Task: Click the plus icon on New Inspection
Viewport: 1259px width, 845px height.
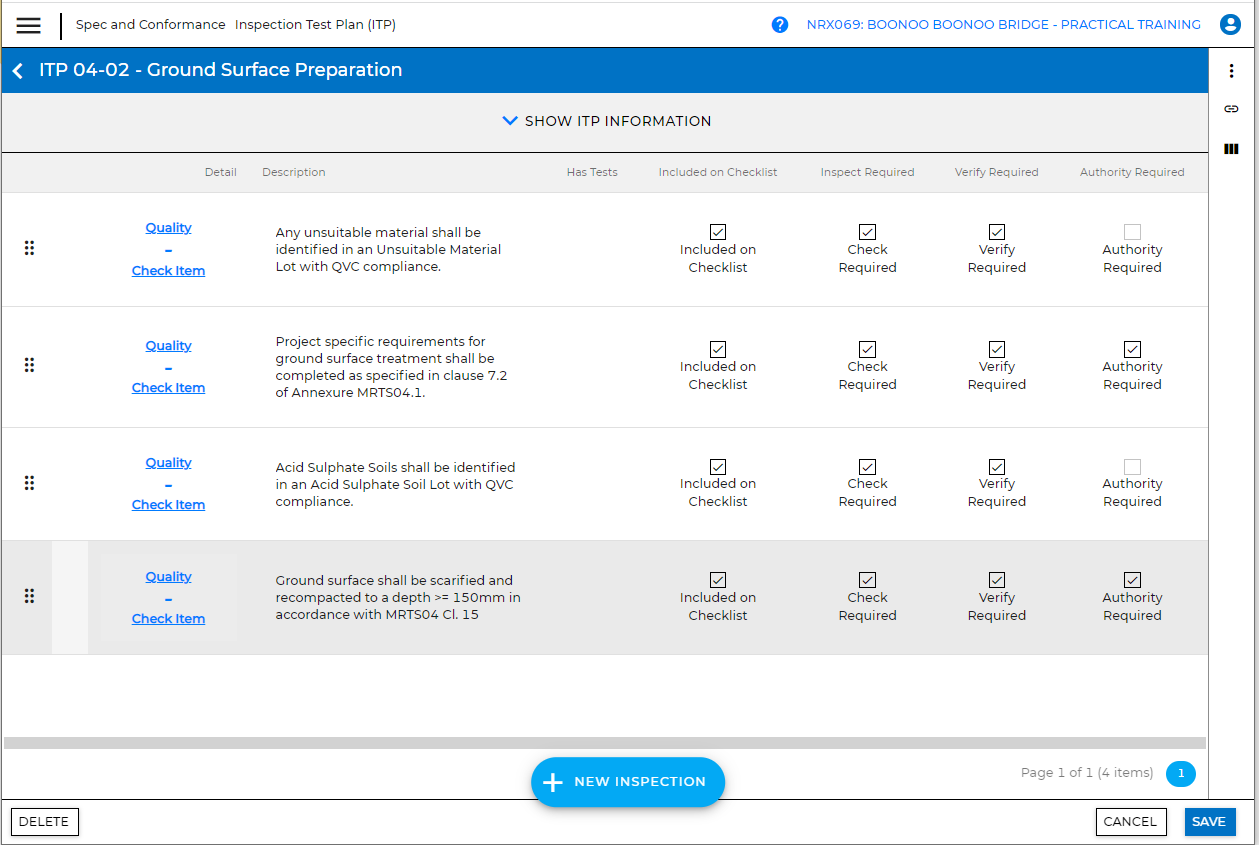Action: coord(551,782)
